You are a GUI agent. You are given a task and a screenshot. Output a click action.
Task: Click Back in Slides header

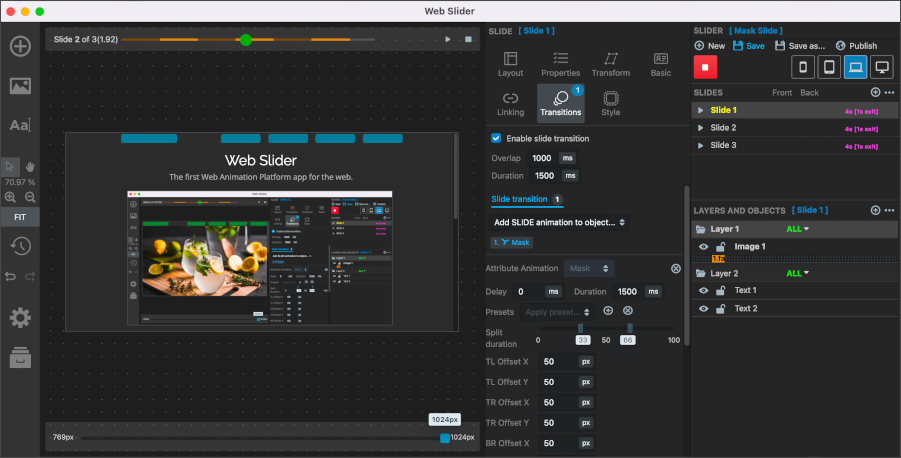(x=809, y=93)
